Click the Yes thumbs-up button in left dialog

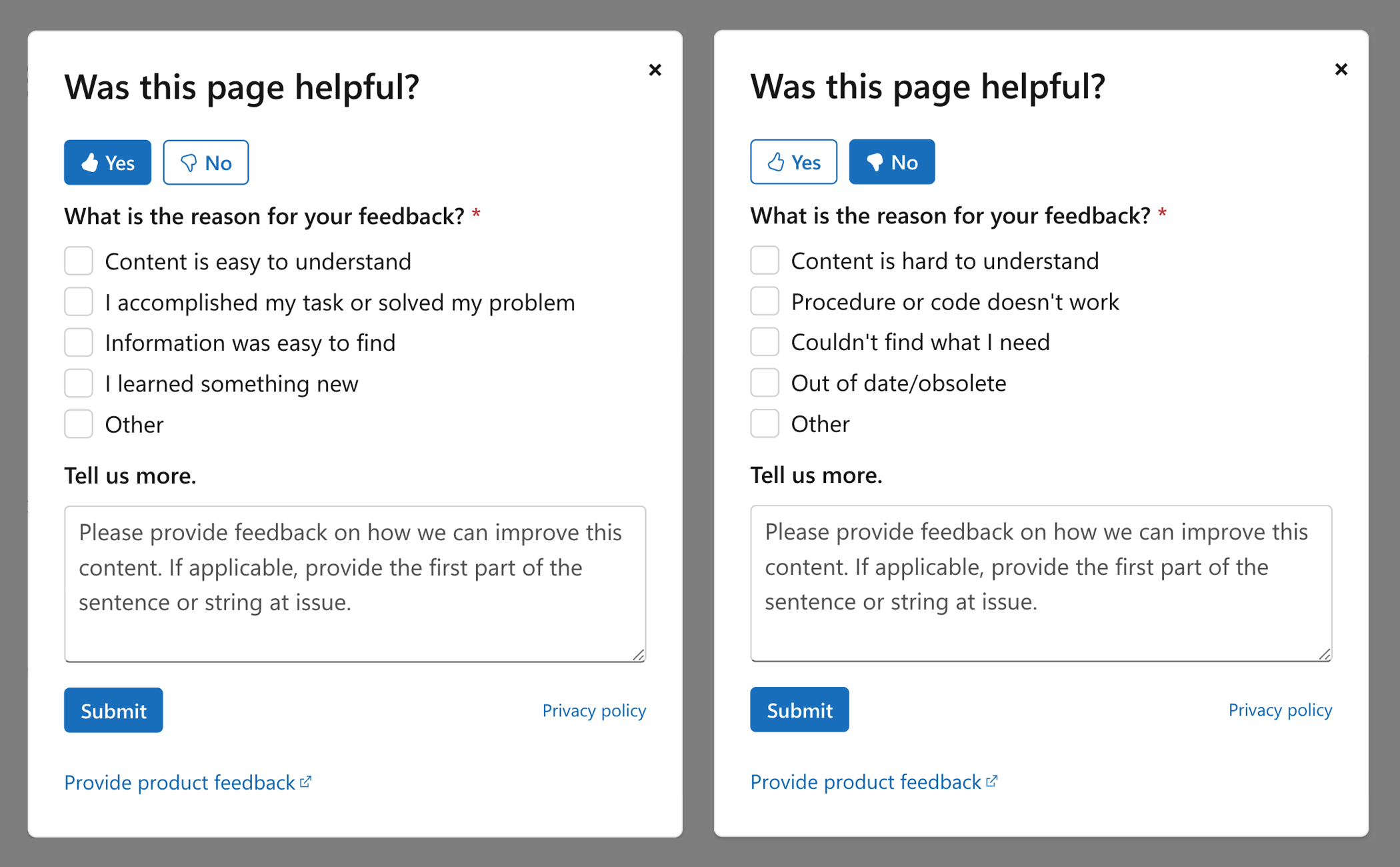coord(107,162)
